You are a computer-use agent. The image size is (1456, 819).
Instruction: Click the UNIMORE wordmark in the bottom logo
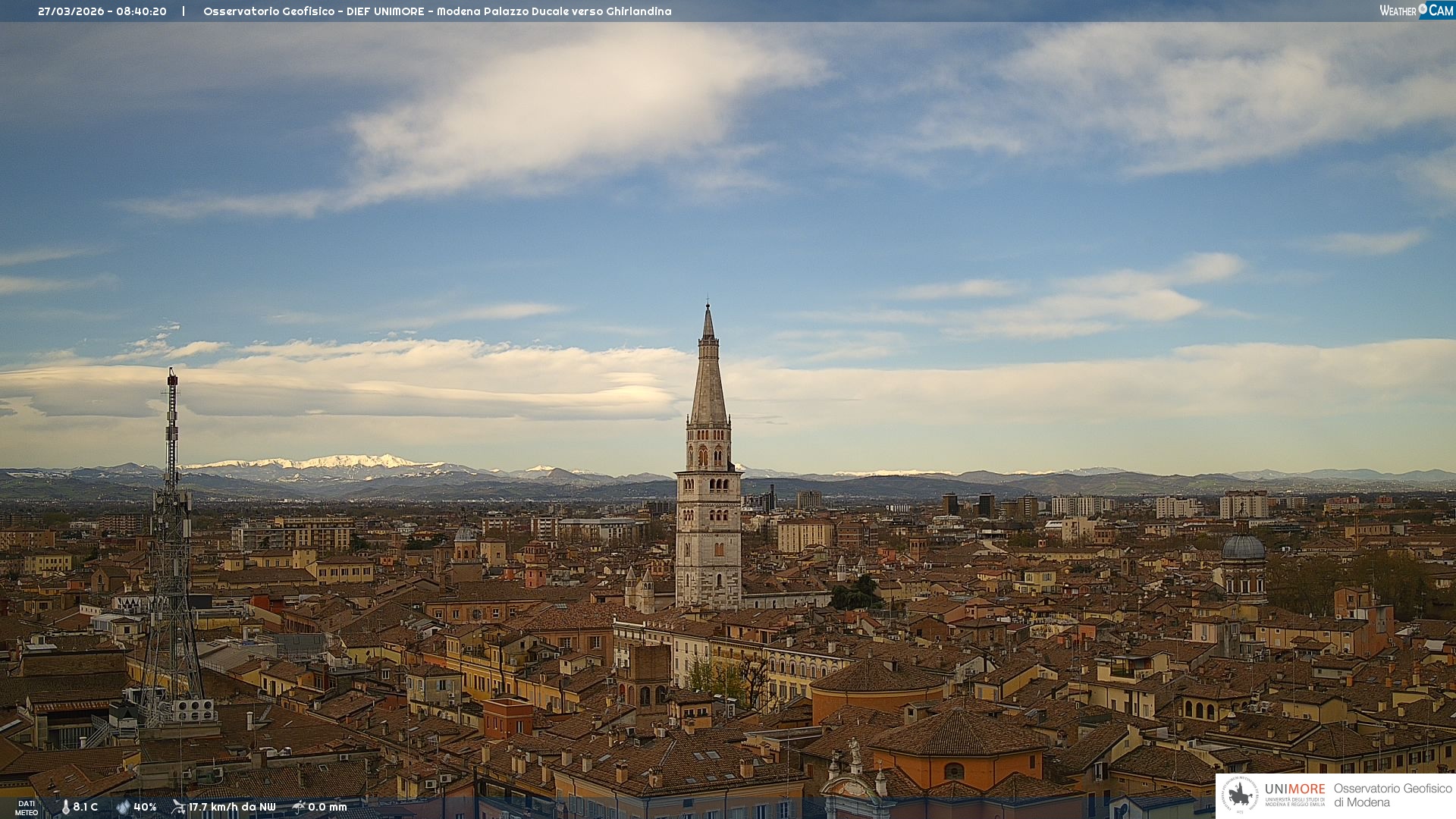click(x=1294, y=789)
